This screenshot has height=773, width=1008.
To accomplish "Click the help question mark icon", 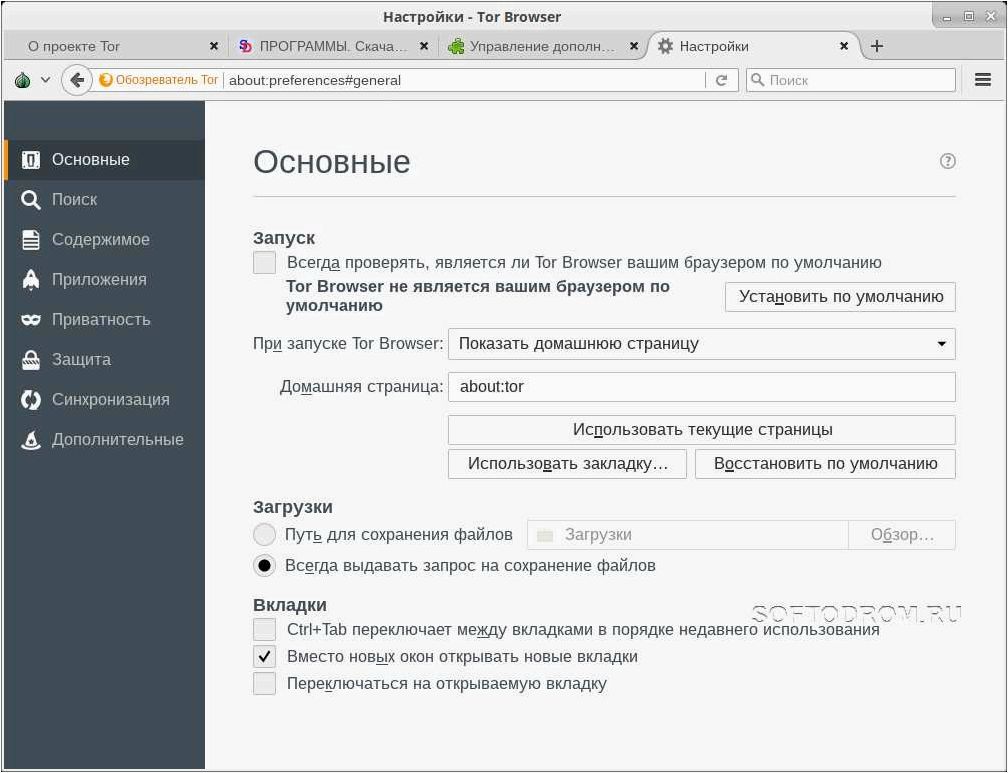I will click(948, 161).
